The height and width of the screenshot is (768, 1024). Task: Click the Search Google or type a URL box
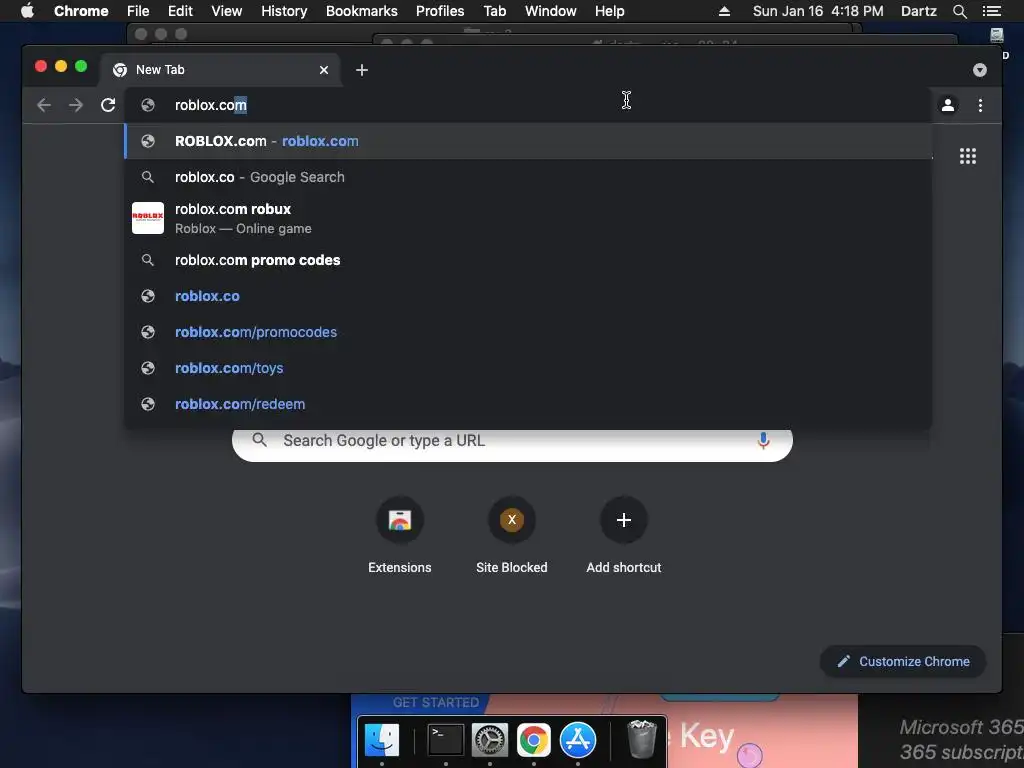point(512,441)
